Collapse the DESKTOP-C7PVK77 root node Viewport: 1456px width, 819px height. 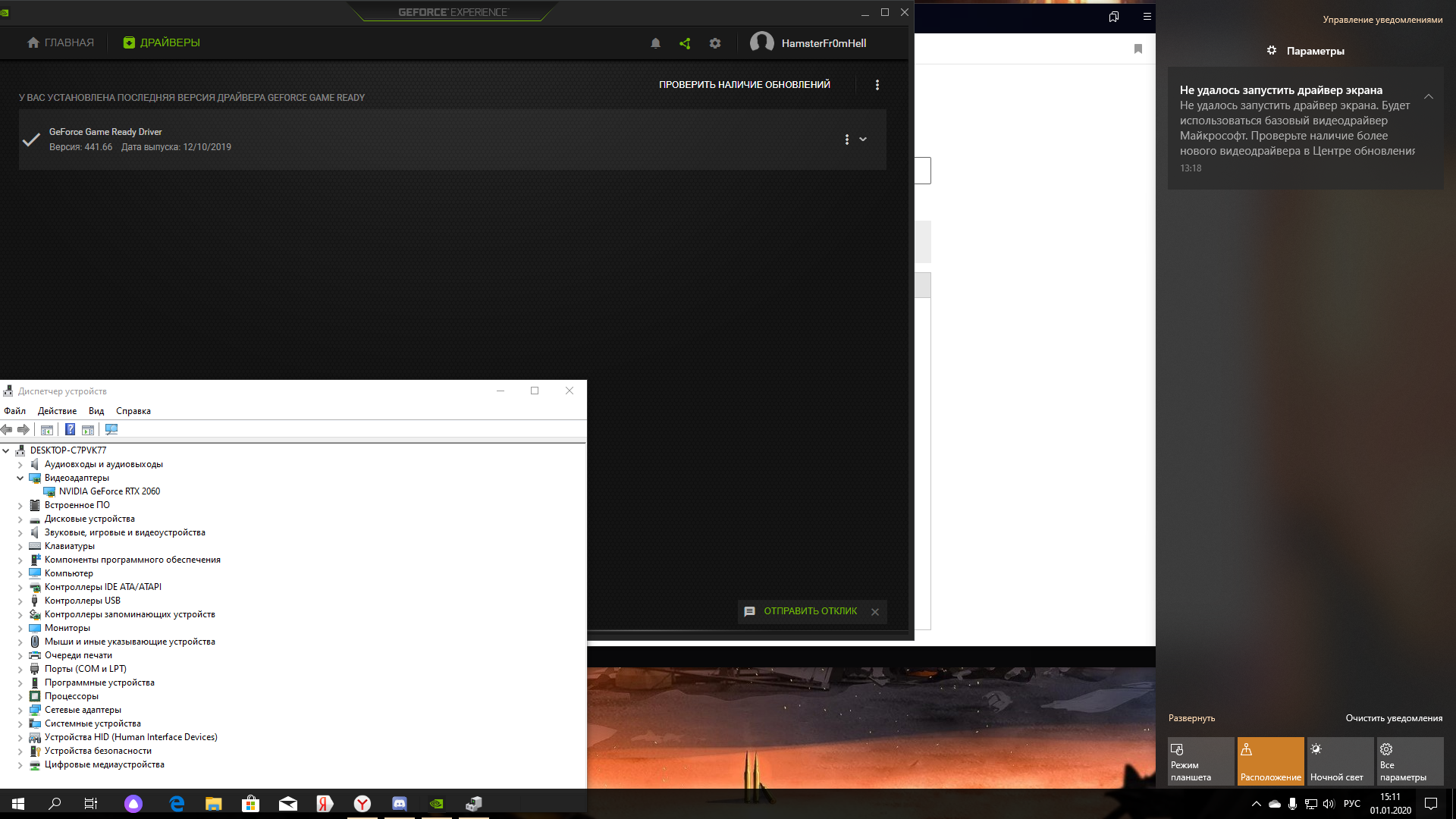click(6, 450)
